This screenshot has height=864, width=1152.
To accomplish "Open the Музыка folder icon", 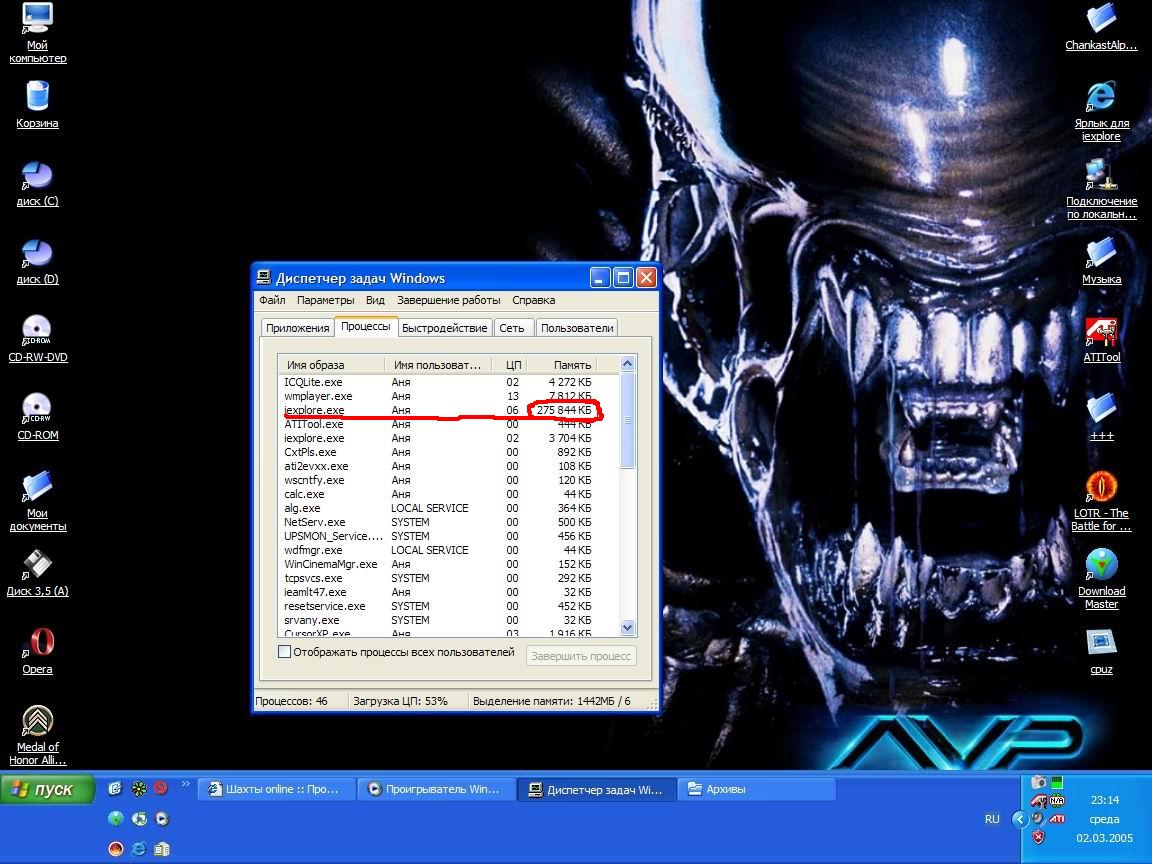I will pyautogui.click(x=1101, y=262).
